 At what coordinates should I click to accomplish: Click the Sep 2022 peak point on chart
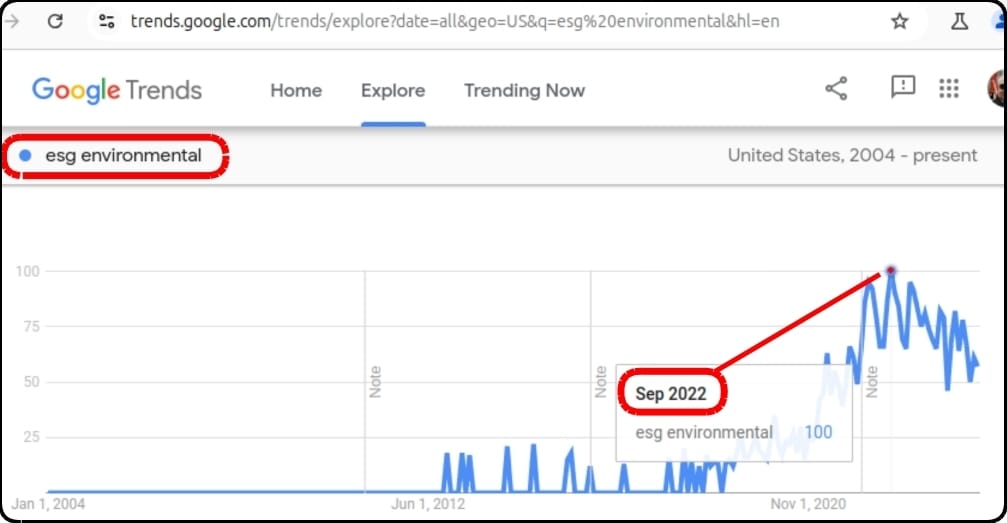click(890, 271)
